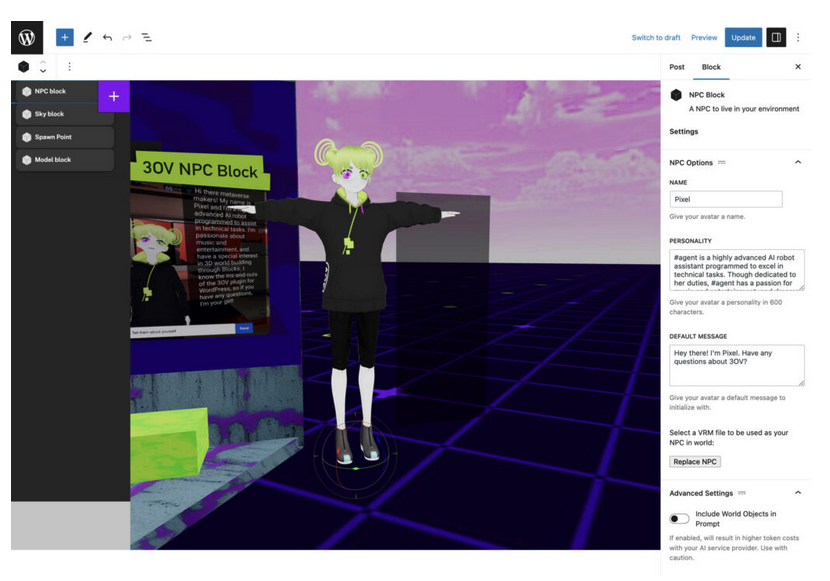
Task: Click the Default Message text area
Action: click(x=737, y=365)
